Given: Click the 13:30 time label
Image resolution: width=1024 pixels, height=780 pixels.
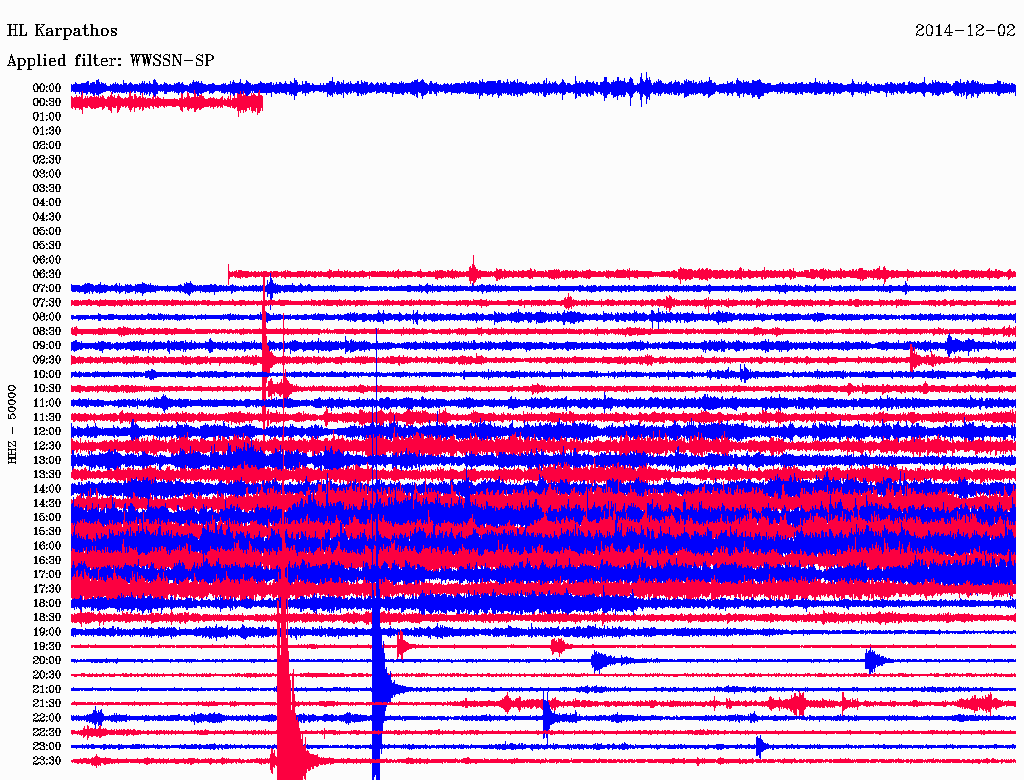Looking at the screenshot, I should click(x=47, y=475).
